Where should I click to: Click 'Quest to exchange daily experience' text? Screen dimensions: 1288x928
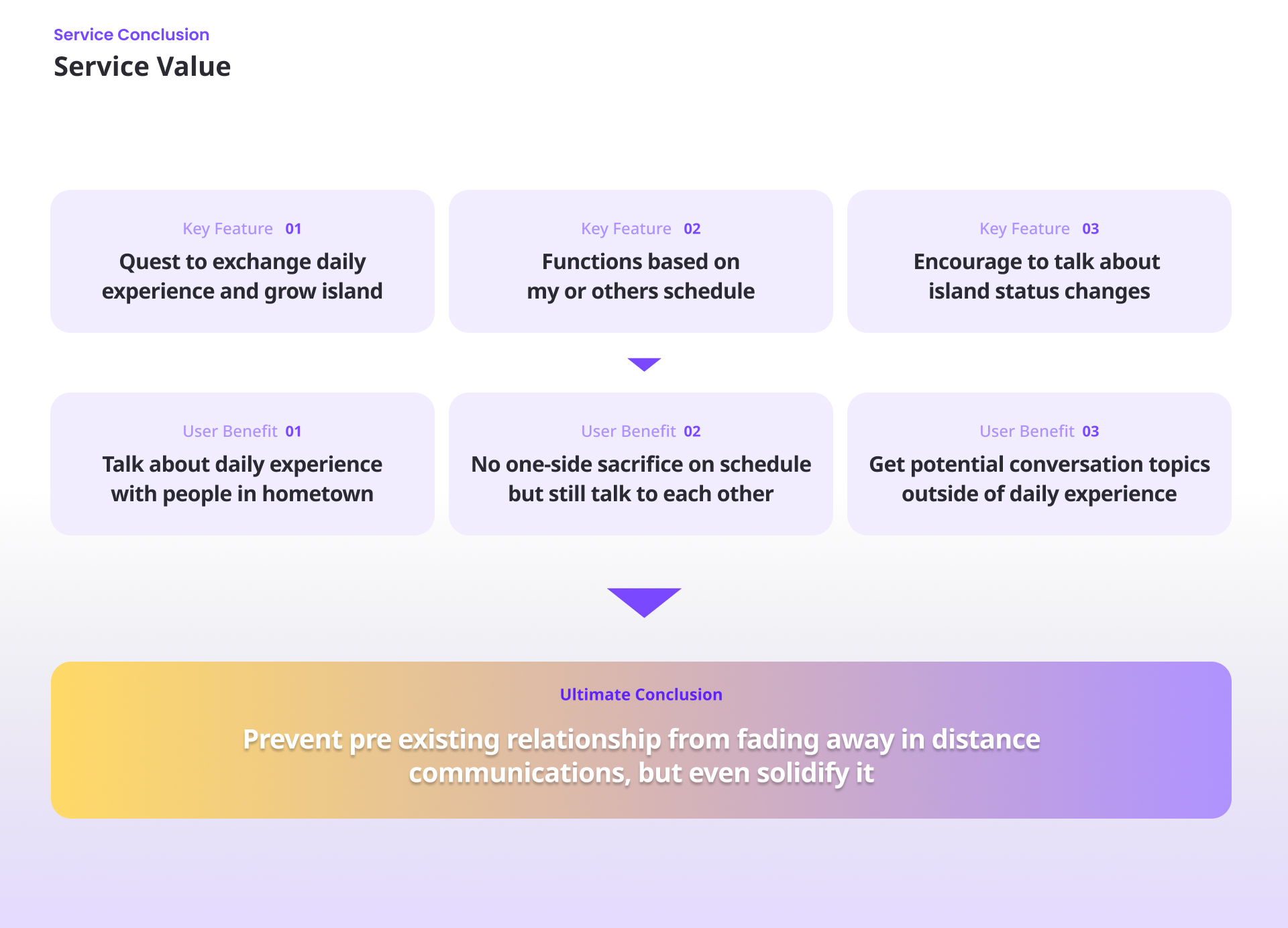(242, 276)
